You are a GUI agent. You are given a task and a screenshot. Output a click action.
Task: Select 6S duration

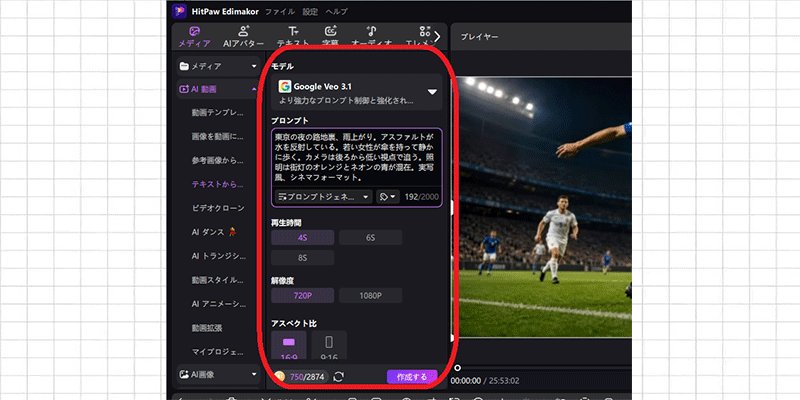[x=370, y=238]
